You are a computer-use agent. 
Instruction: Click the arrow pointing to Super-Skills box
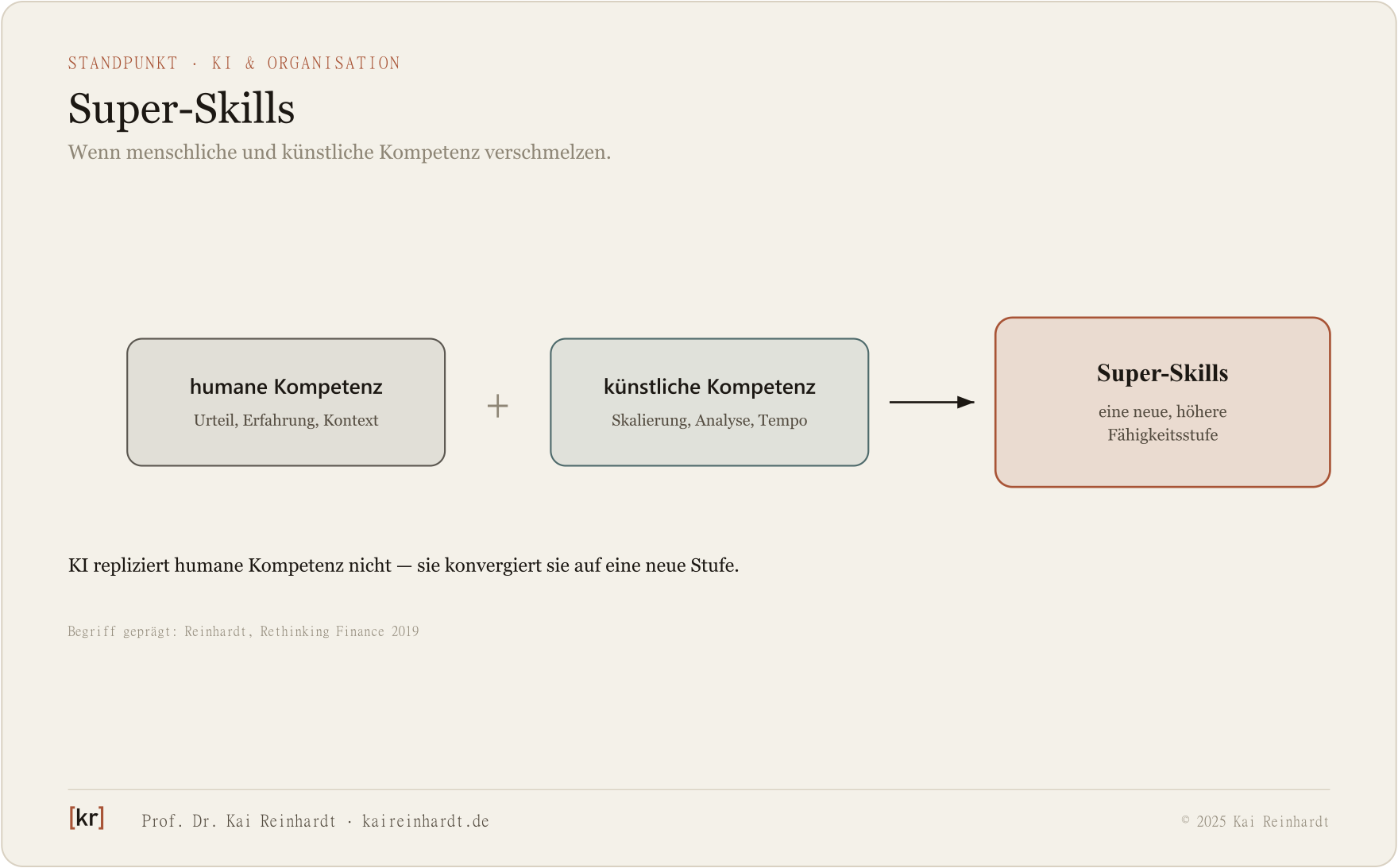(932, 403)
